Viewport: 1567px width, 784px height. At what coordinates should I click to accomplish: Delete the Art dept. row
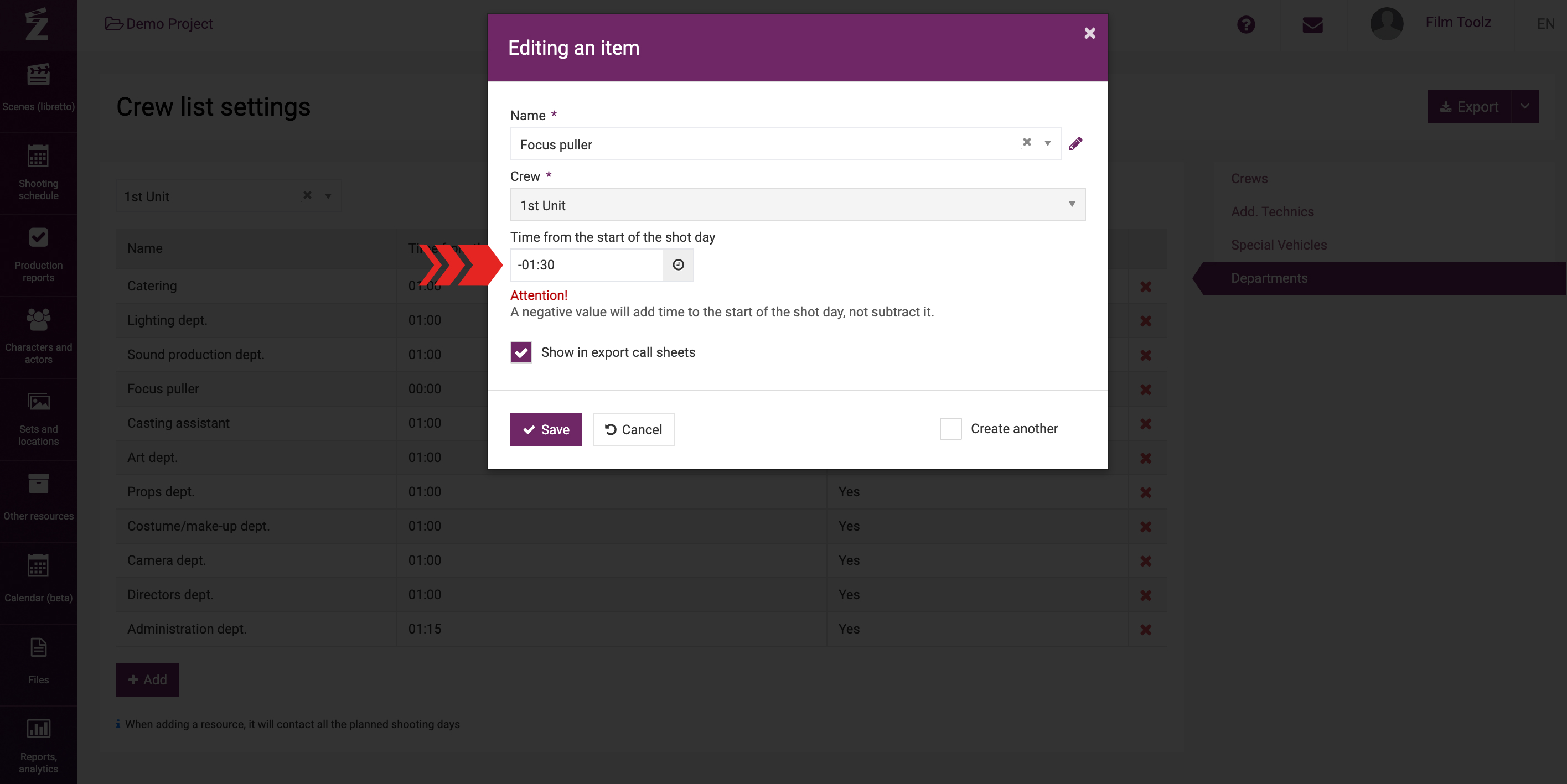pos(1145,458)
